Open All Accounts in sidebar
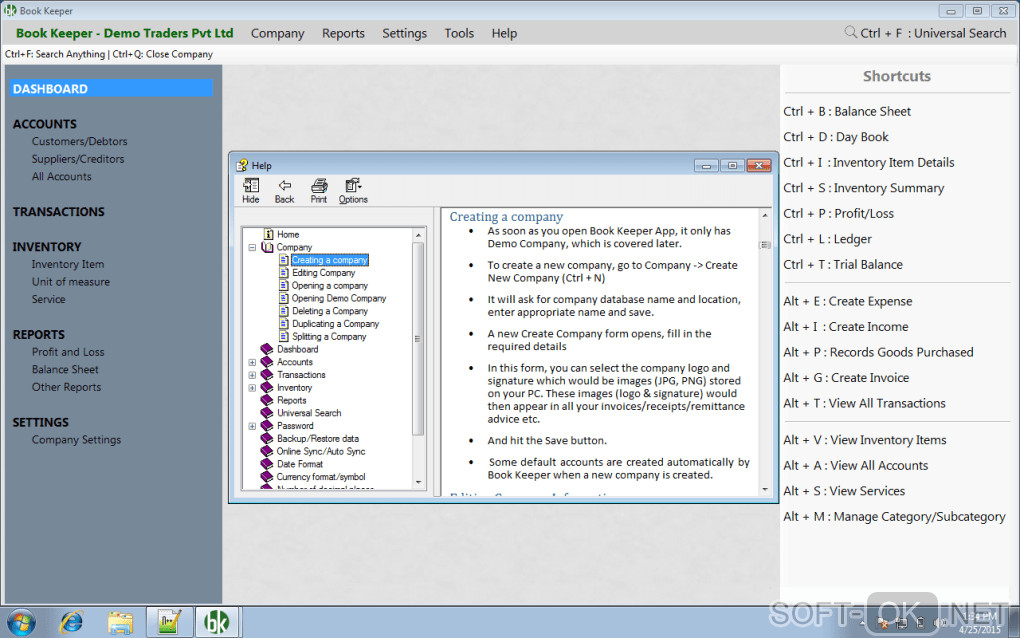The height and width of the screenshot is (638, 1020). (x=61, y=176)
